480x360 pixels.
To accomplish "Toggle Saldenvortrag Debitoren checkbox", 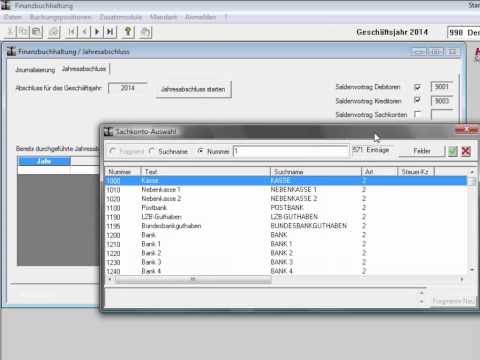I will [417, 87].
